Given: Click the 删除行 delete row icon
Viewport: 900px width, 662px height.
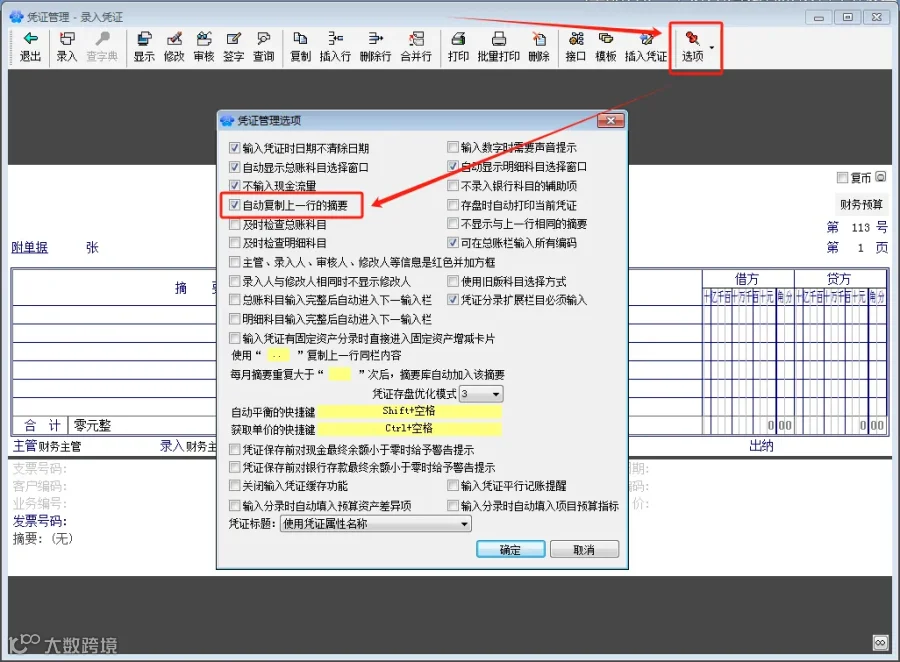Looking at the screenshot, I should pyautogui.click(x=375, y=47).
